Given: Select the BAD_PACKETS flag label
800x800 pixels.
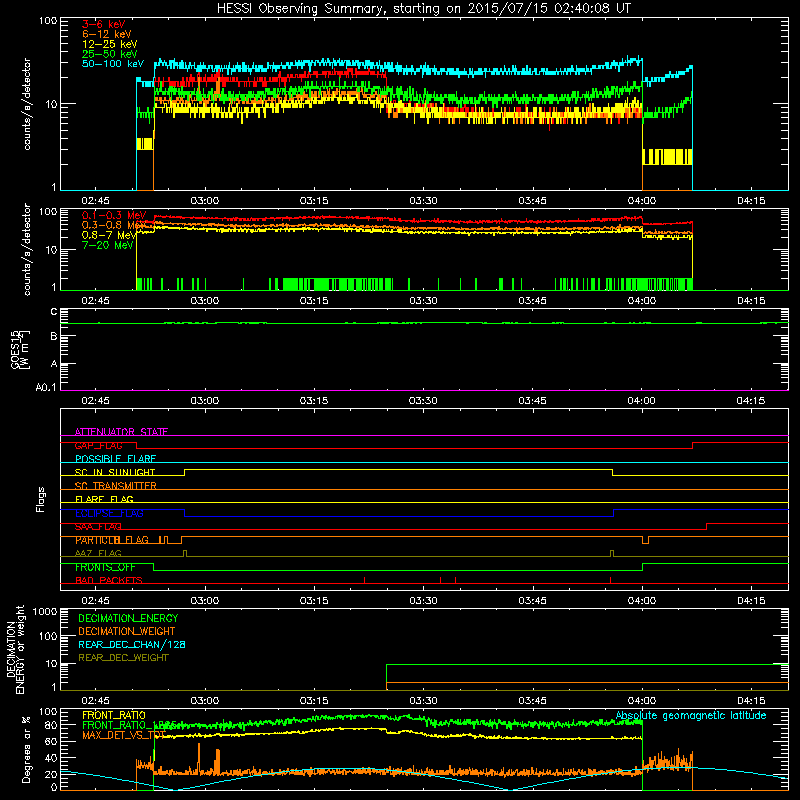Looking at the screenshot, I should click(x=109, y=580).
